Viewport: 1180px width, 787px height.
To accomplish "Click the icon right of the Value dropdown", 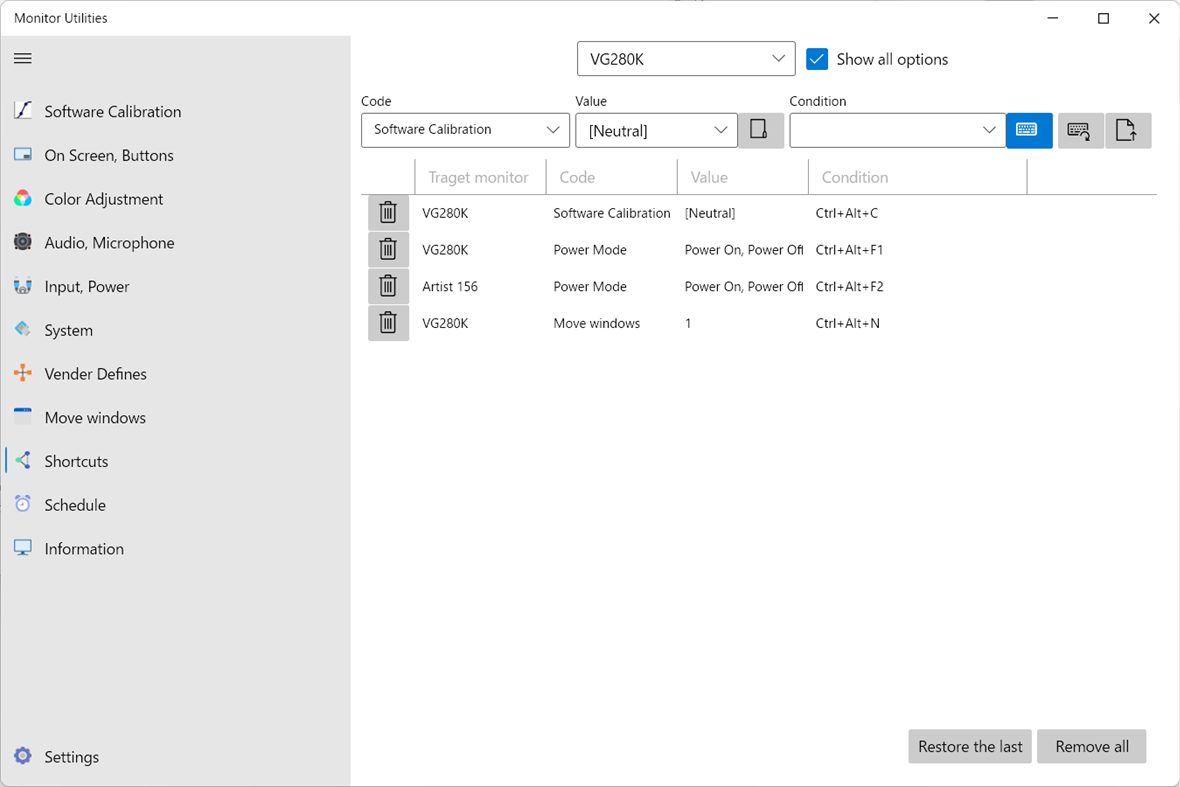I will coord(761,130).
